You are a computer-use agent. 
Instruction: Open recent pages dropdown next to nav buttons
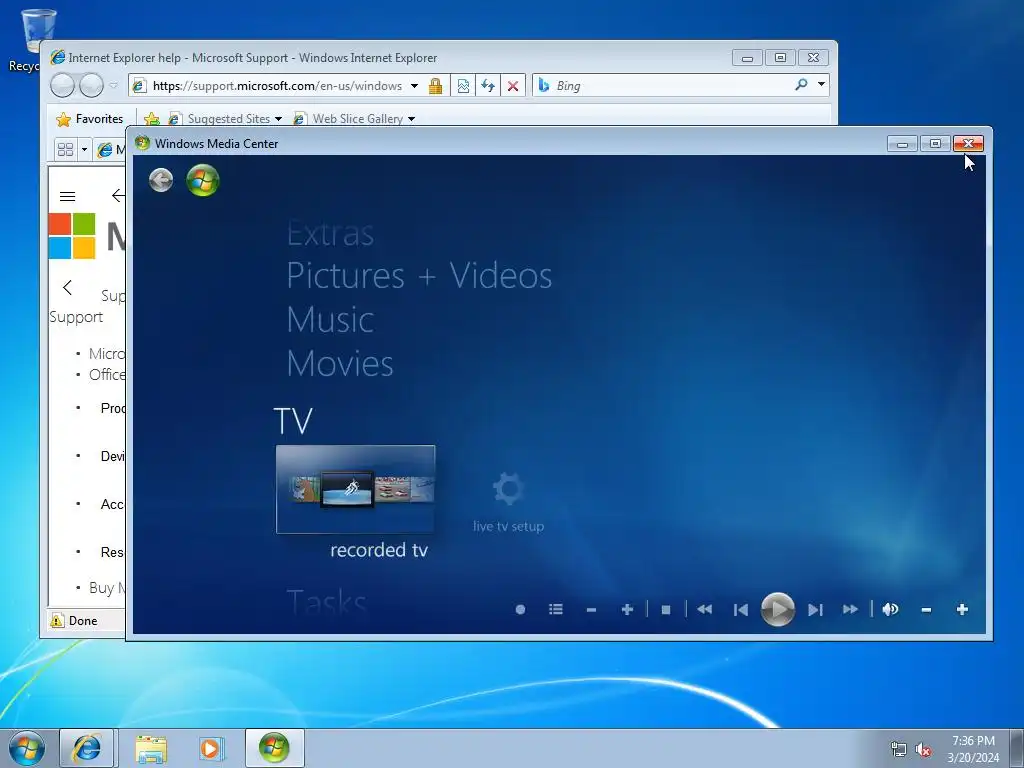pyautogui.click(x=114, y=85)
